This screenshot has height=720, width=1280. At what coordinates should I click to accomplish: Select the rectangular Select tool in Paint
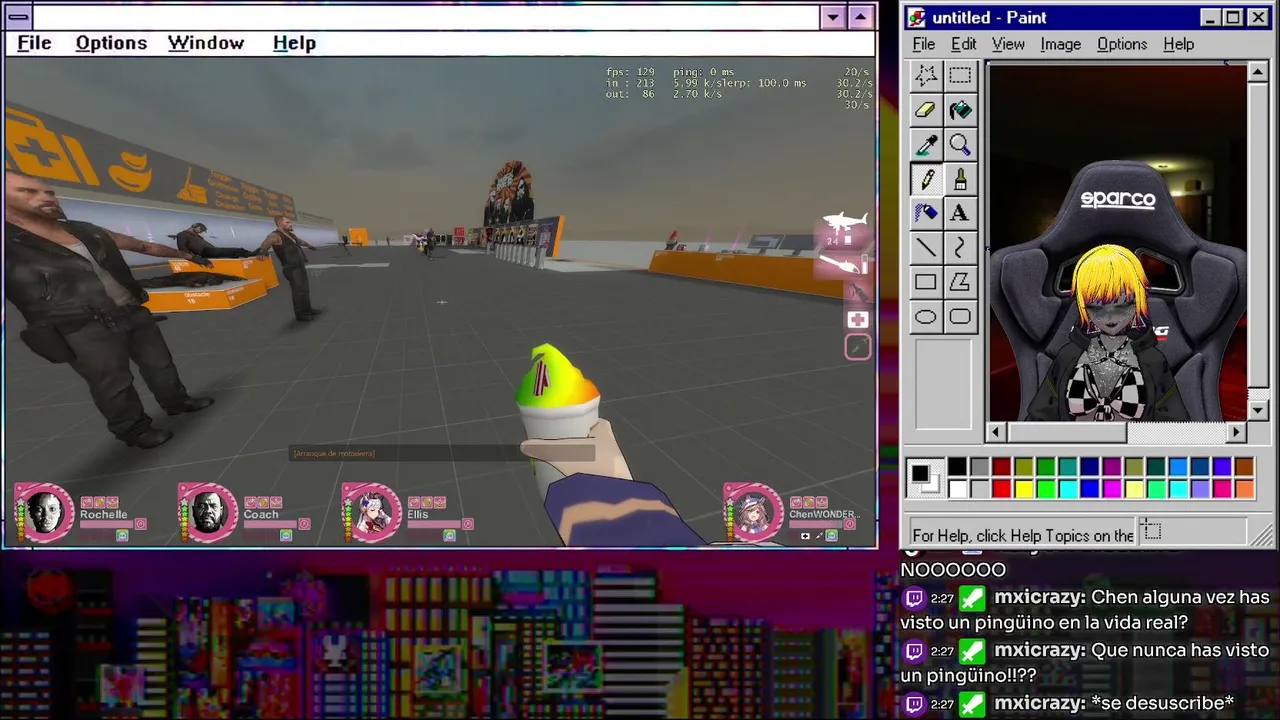(960, 76)
